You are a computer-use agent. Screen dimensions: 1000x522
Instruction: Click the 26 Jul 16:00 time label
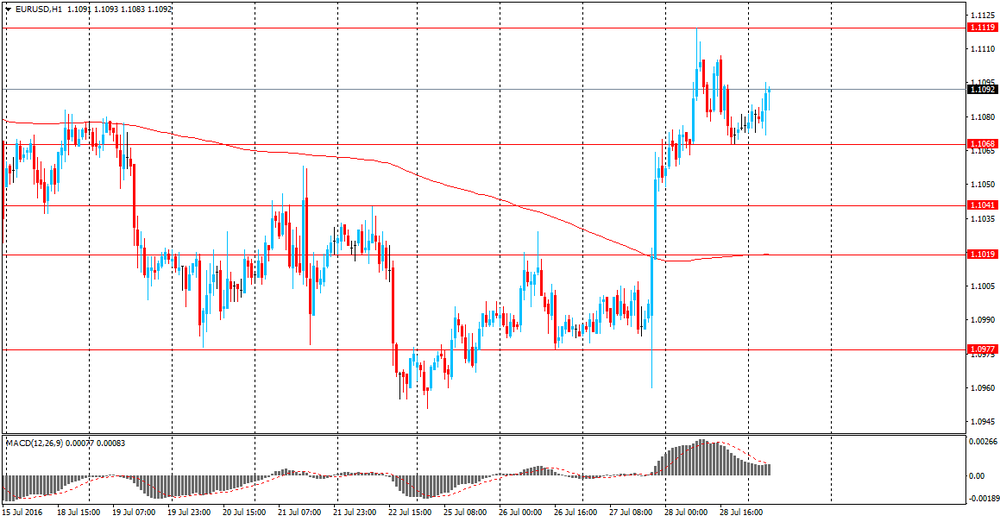576,512
